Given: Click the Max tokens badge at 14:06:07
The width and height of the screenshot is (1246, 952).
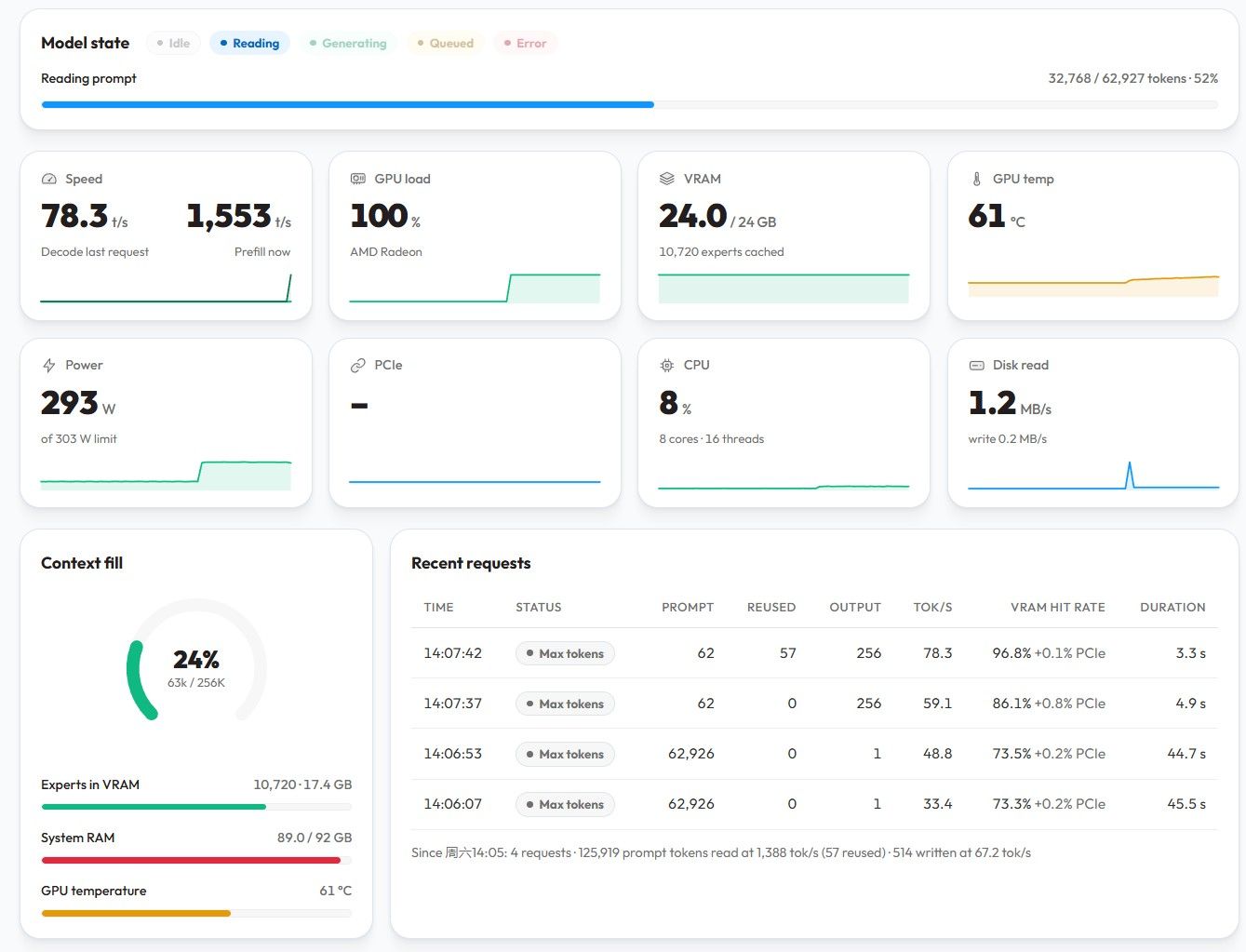Looking at the screenshot, I should coord(565,804).
